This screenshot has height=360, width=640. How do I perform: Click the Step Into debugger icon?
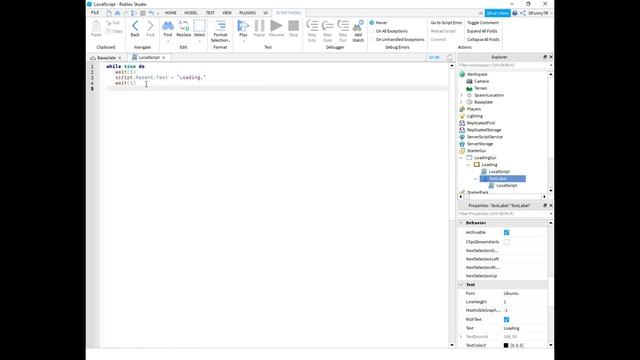click(312, 26)
